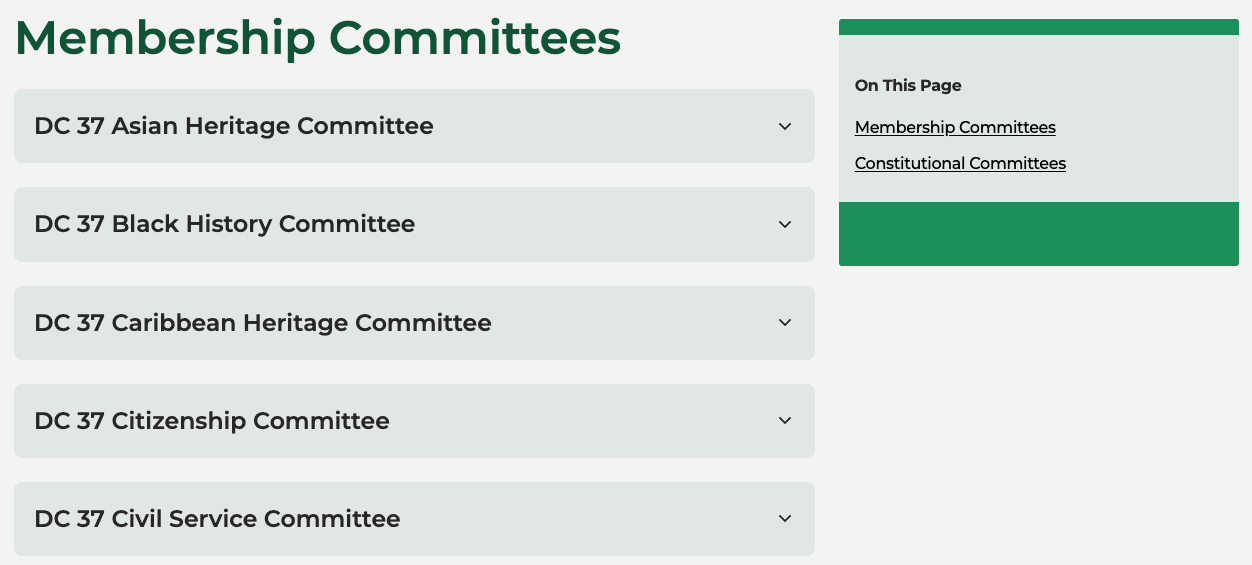The image size is (1252, 565).
Task: Expand the DC 37 Citizenship Committee title
Action: (x=212, y=421)
